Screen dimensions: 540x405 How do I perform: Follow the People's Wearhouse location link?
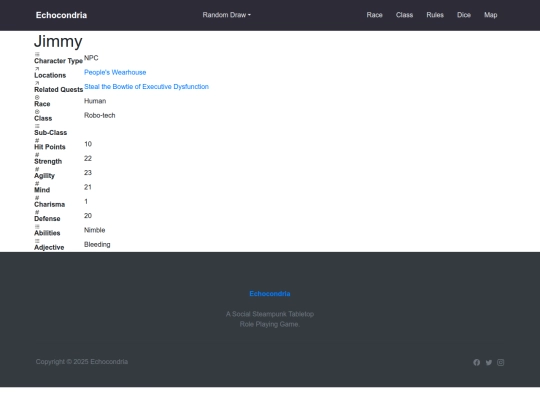coord(115,72)
